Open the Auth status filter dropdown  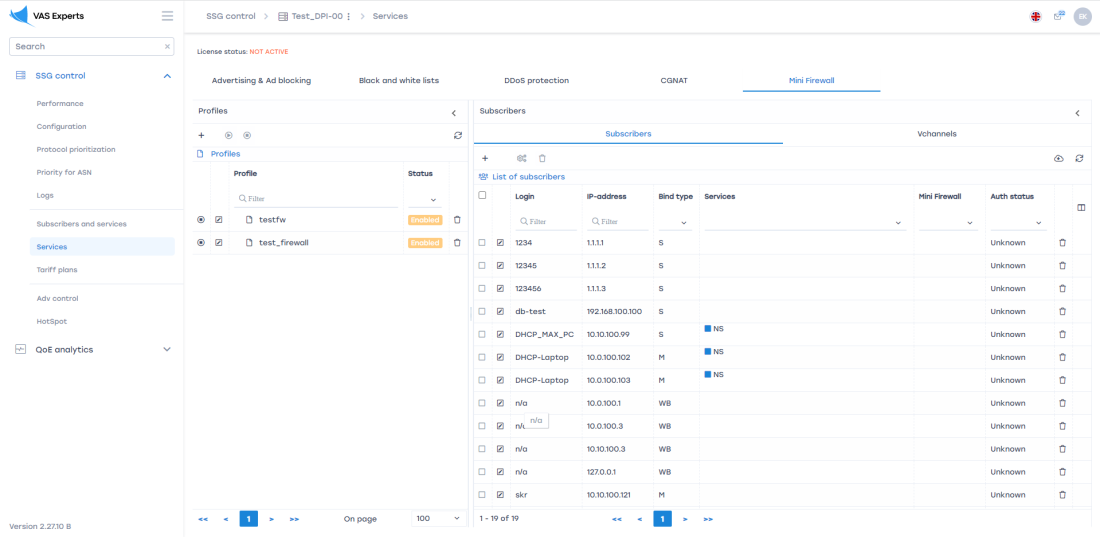pyautogui.click(x=1017, y=222)
